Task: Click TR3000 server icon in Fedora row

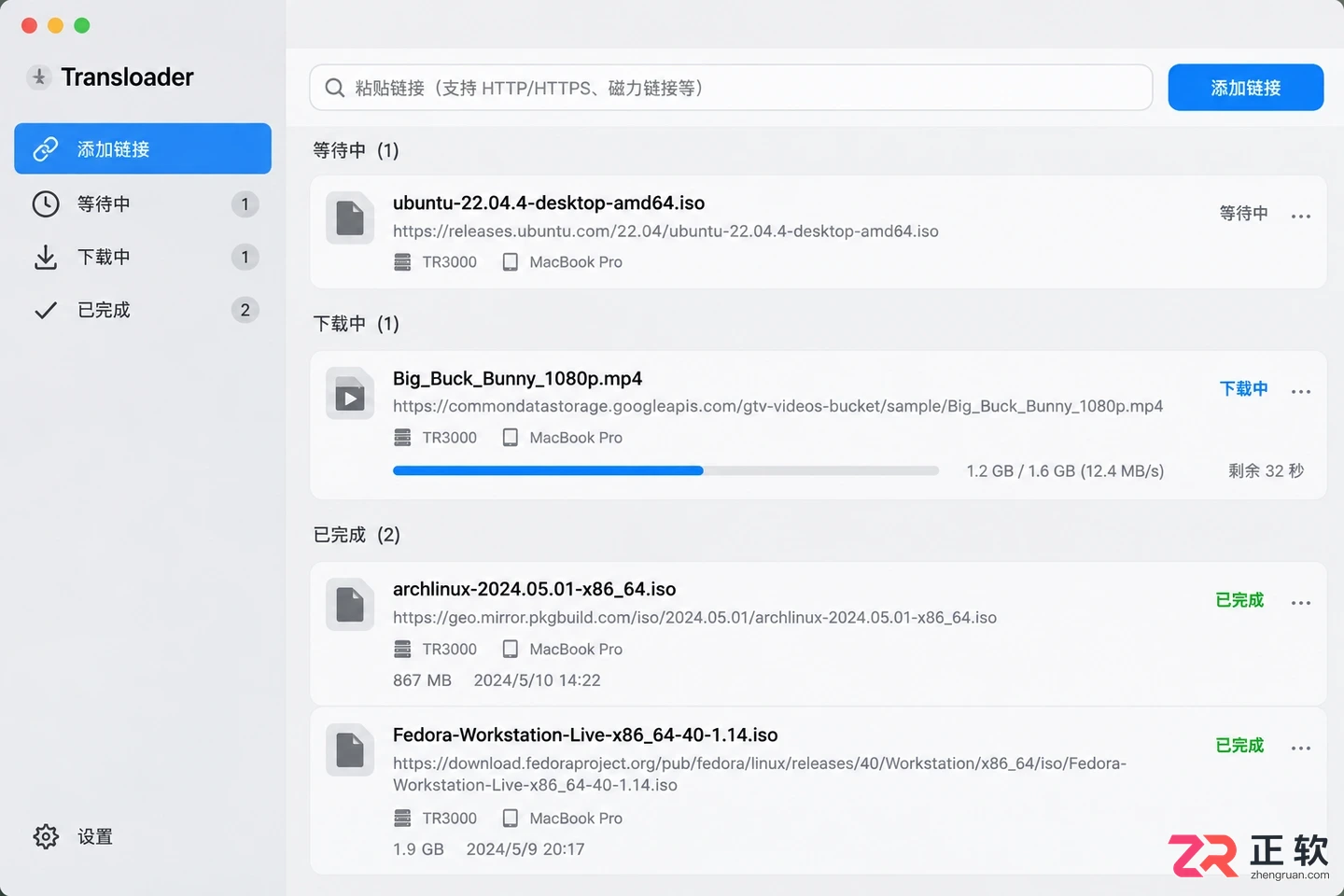Action: point(402,819)
